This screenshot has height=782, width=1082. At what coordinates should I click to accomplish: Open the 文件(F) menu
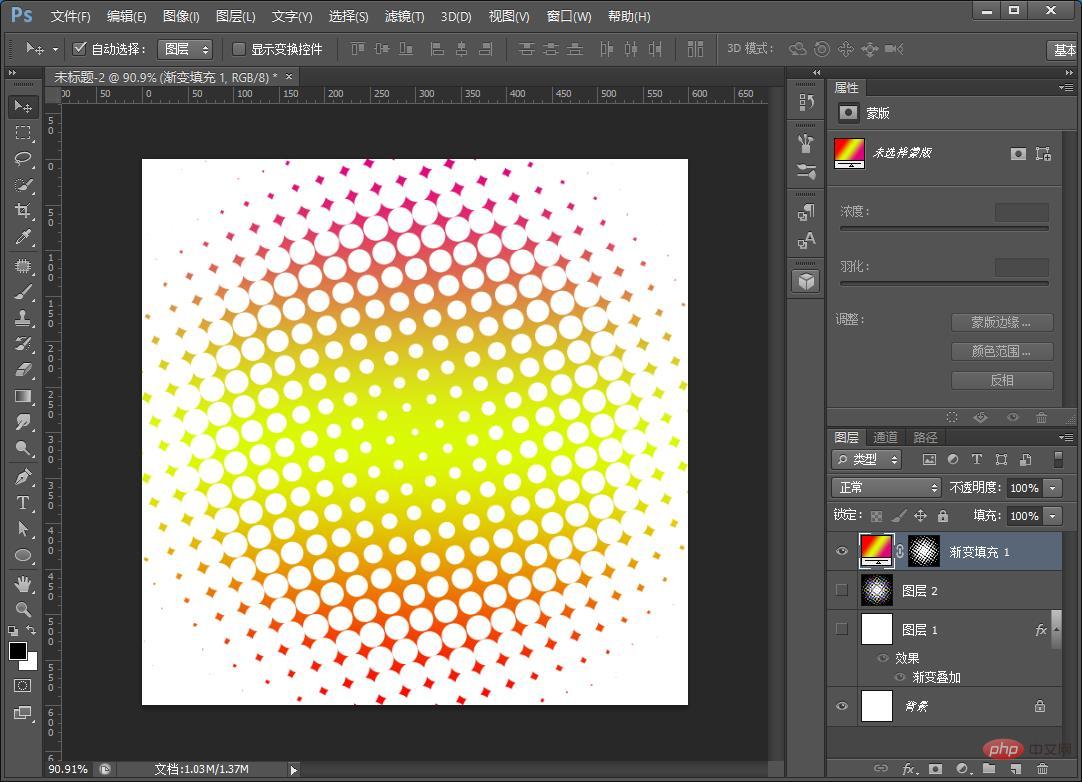70,16
